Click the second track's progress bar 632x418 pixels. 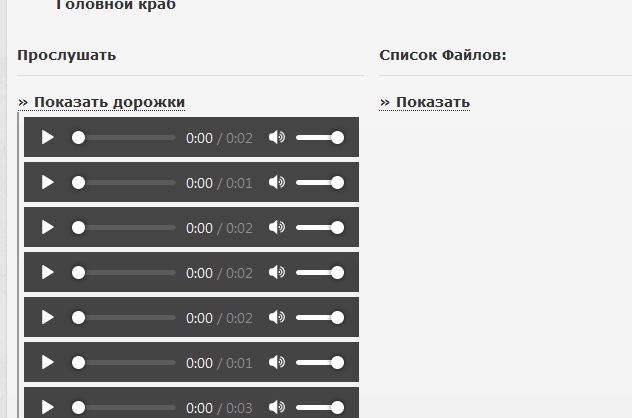click(125, 183)
